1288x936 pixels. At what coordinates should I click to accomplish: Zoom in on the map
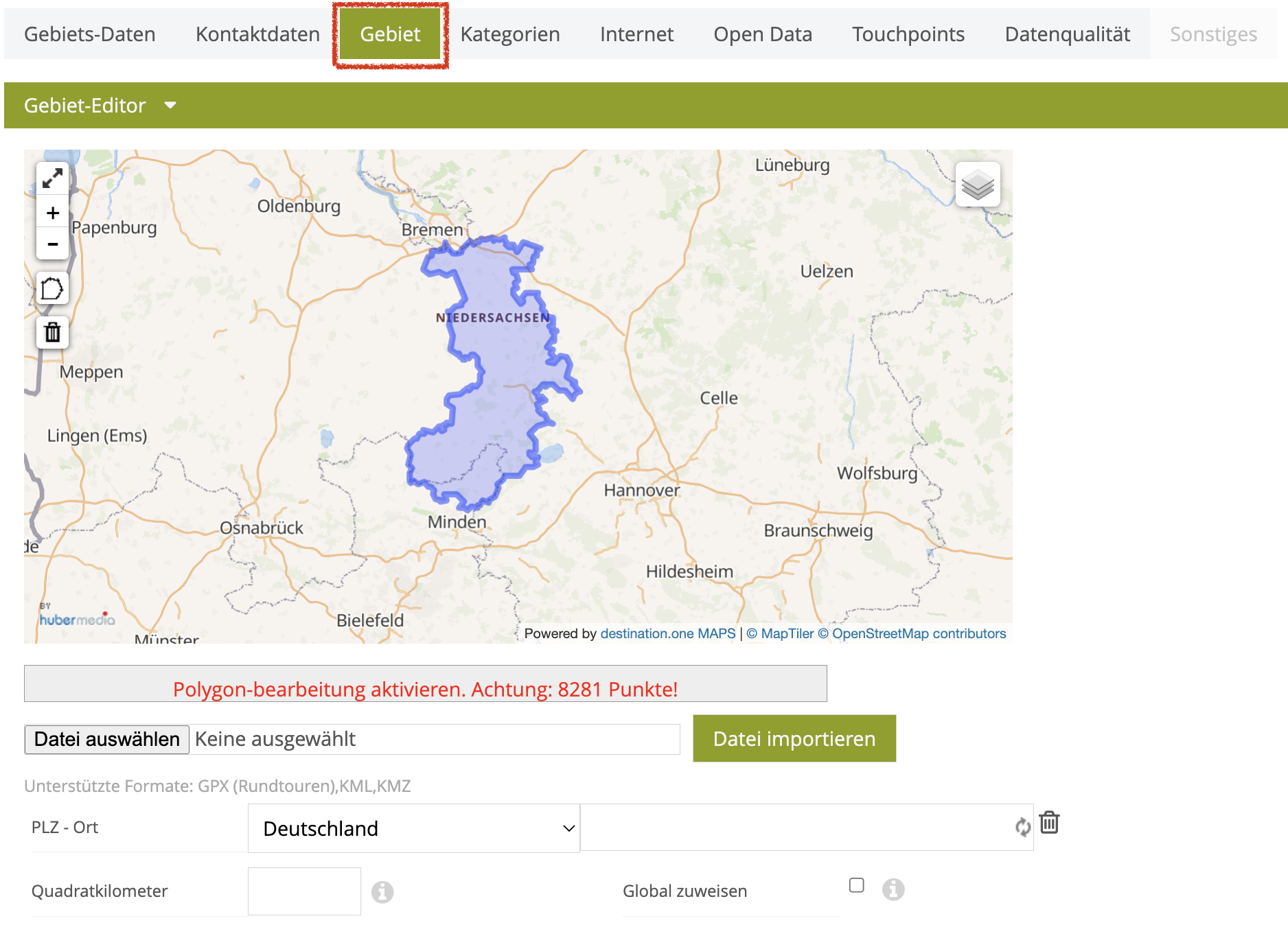click(x=52, y=213)
